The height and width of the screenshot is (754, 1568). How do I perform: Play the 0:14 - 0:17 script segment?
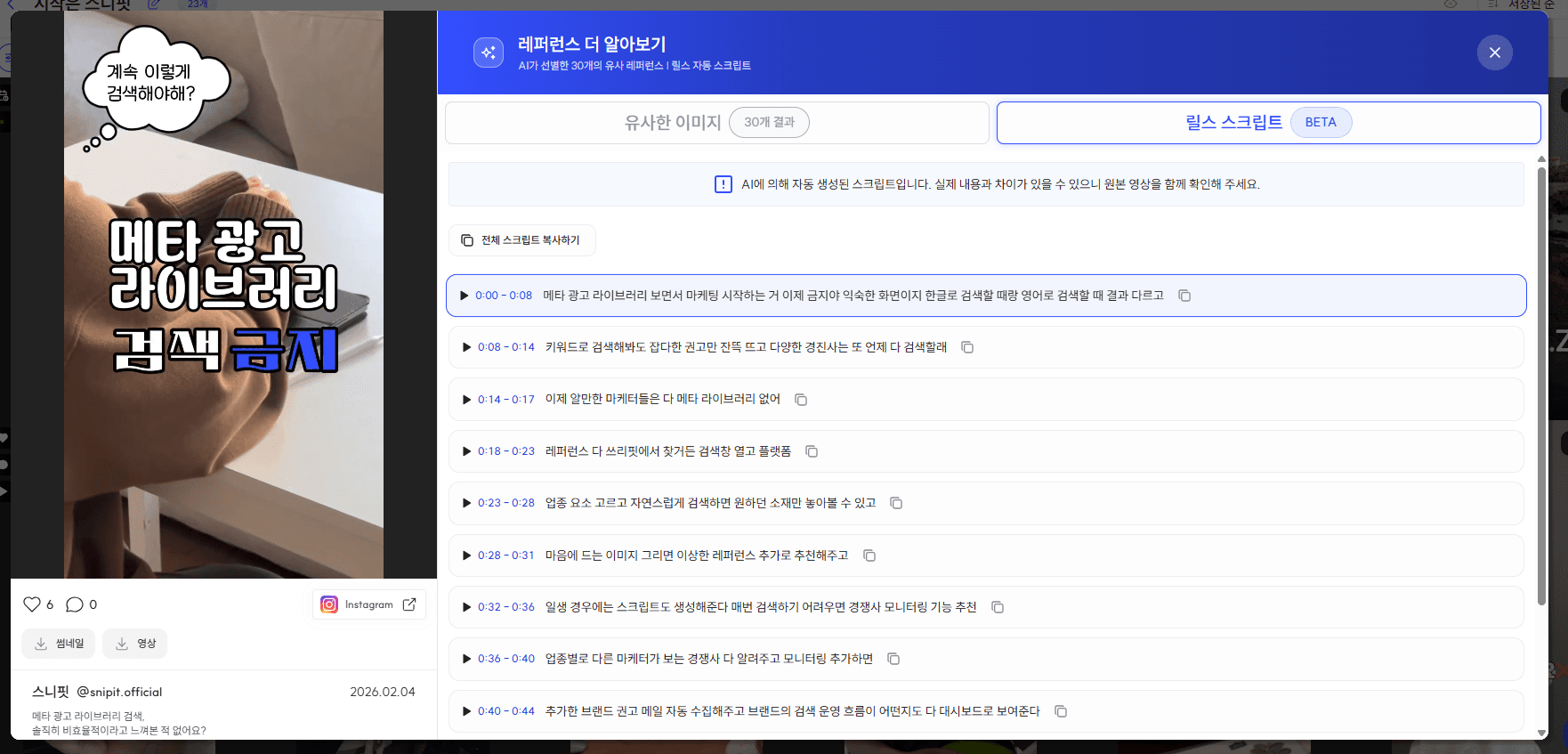coord(466,400)
